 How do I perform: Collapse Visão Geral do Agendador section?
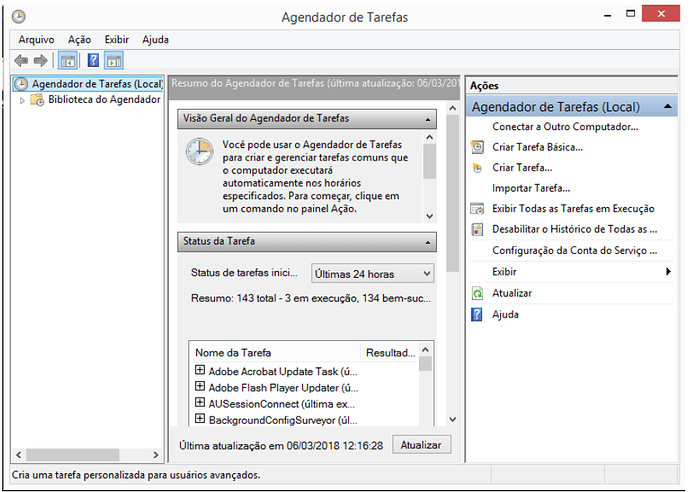click(429, 119)
